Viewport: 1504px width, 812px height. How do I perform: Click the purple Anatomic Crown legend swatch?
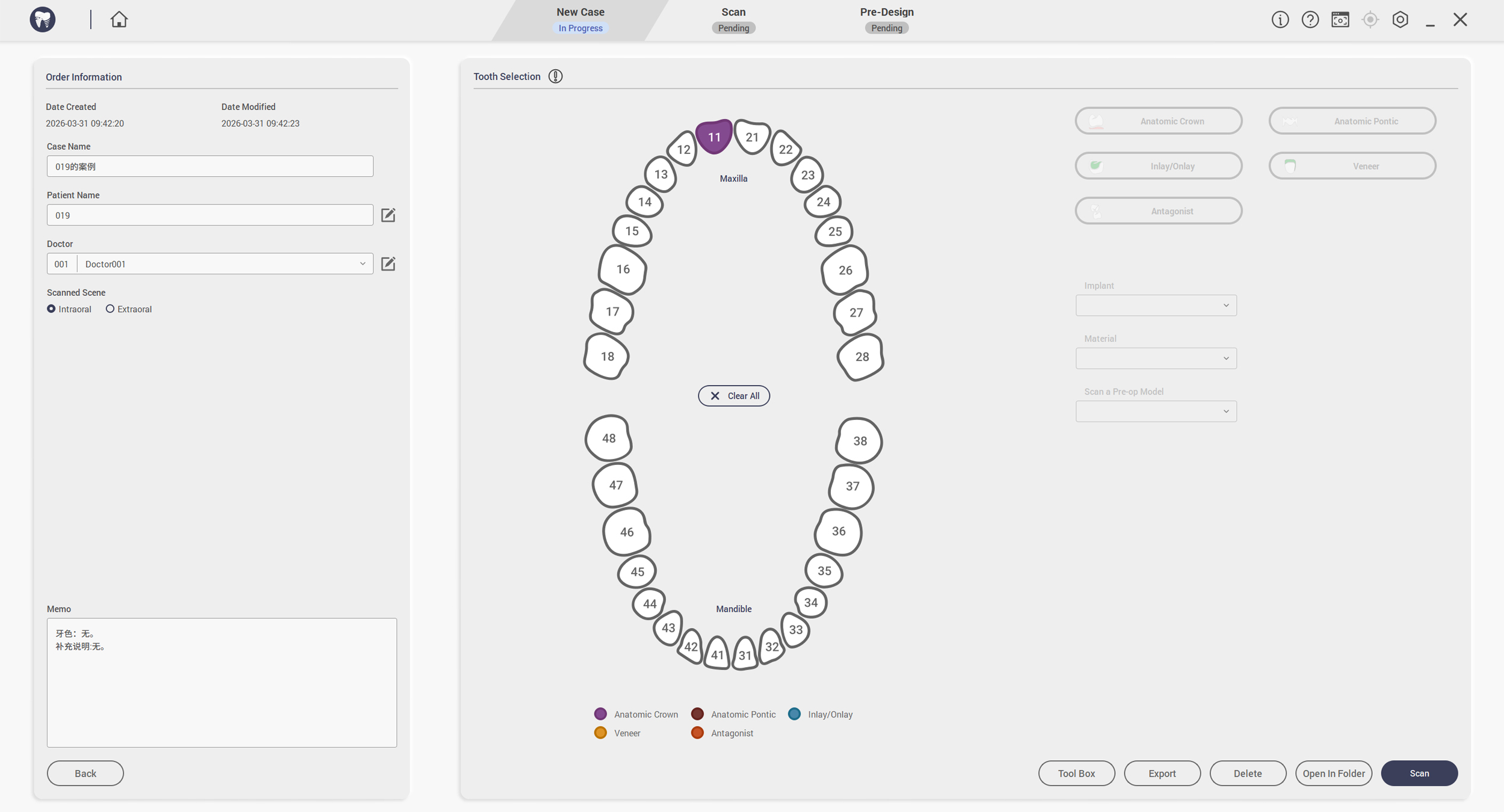click(x=600, y=714)
